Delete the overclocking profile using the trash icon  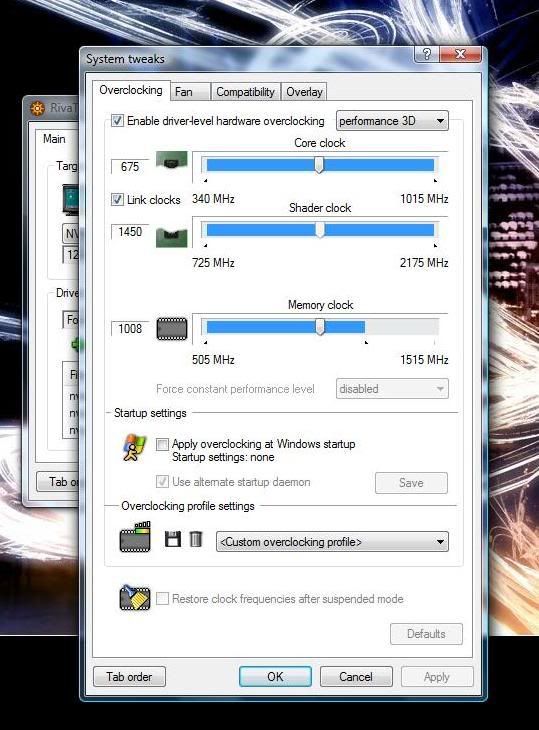click(196, 539)
